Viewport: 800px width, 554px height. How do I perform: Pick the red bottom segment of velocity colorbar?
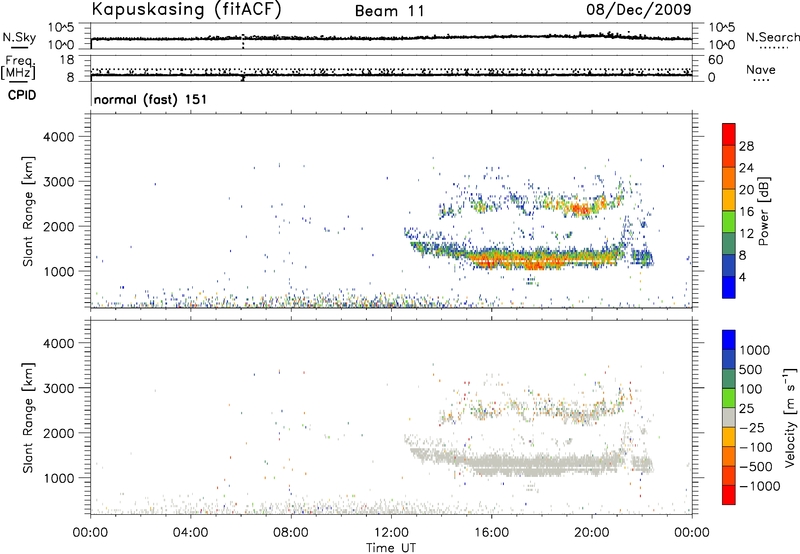(x=729, y=495)
